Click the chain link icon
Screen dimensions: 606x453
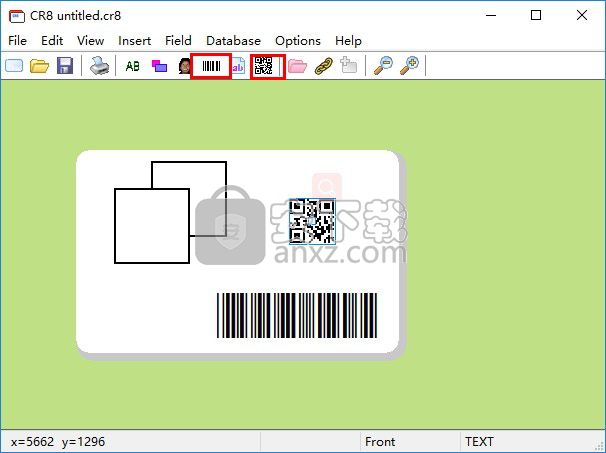[x=323, y=66]
